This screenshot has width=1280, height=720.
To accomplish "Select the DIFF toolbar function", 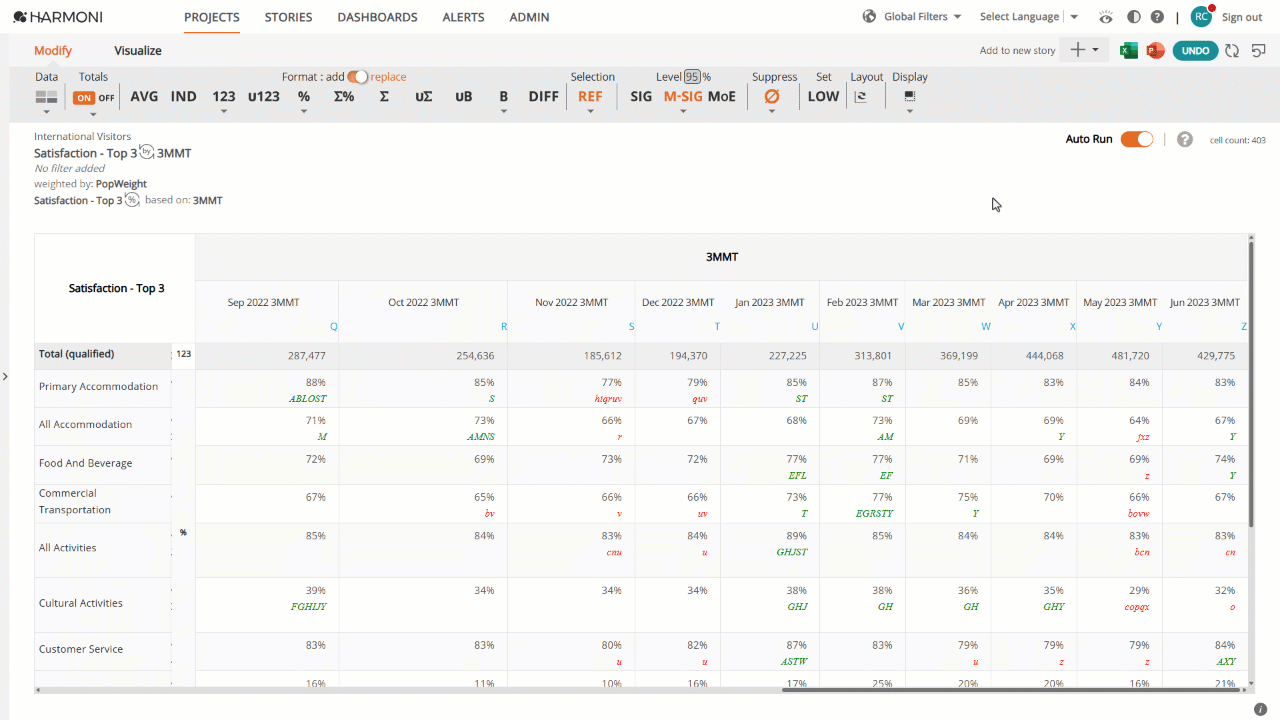I will (543, 96).
